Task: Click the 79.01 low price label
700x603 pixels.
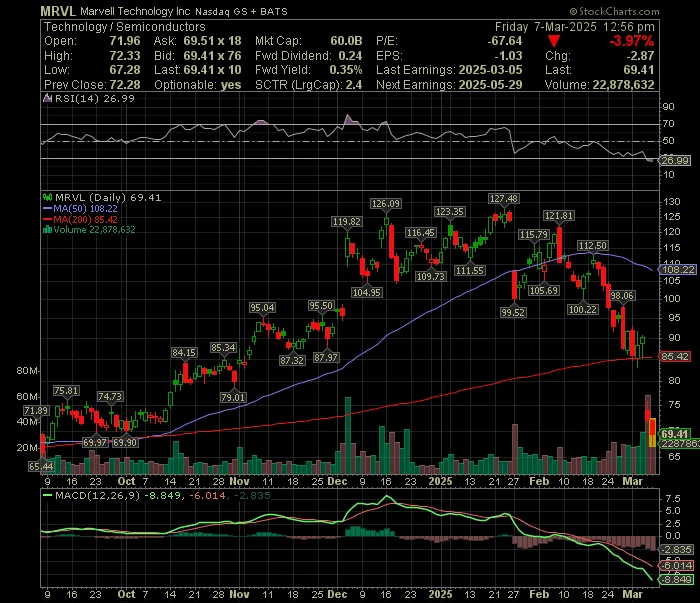Action: [x=233, y=397]
